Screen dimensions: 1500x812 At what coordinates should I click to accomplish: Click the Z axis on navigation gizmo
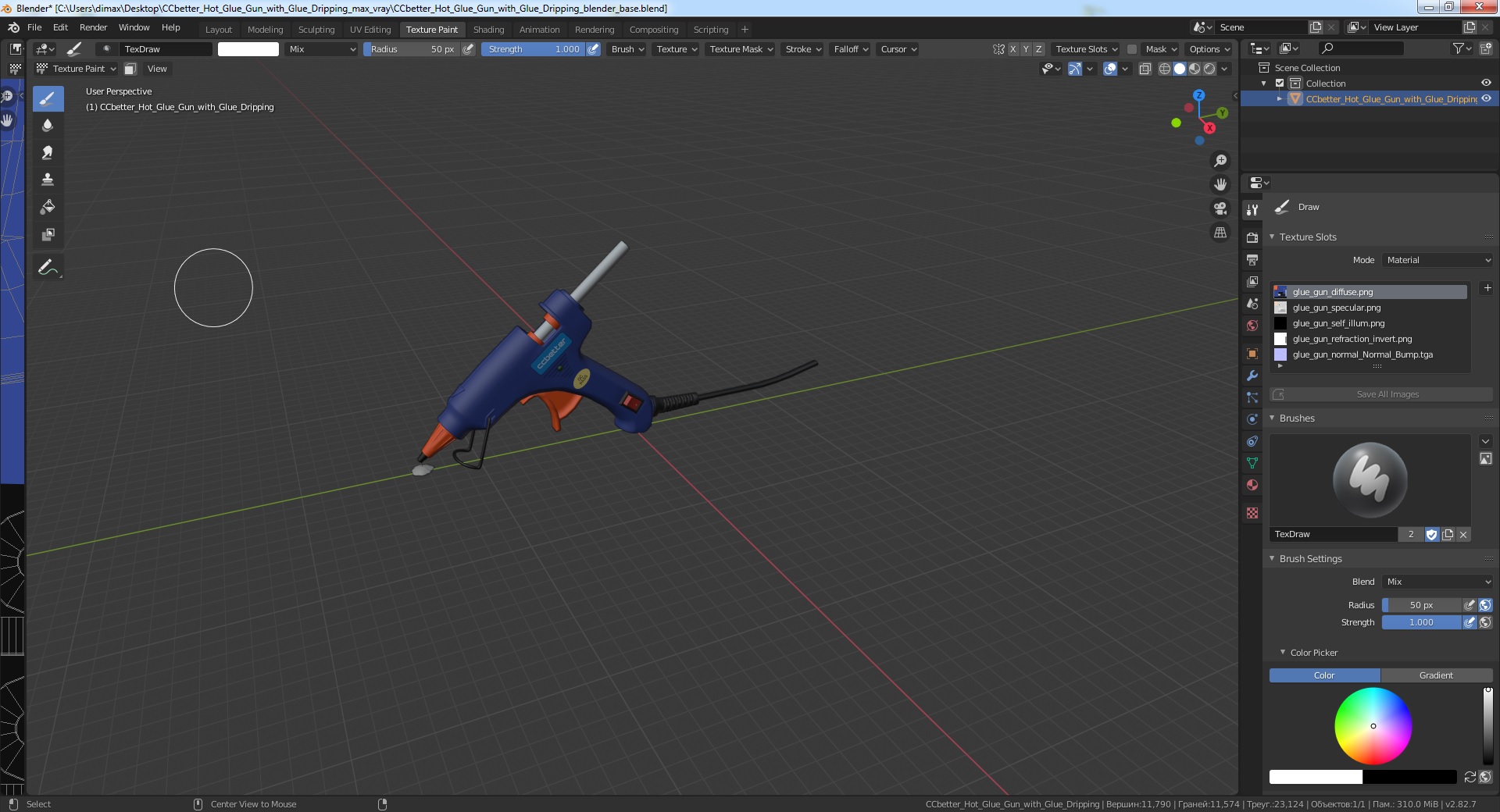click(x=1198, y=95)
